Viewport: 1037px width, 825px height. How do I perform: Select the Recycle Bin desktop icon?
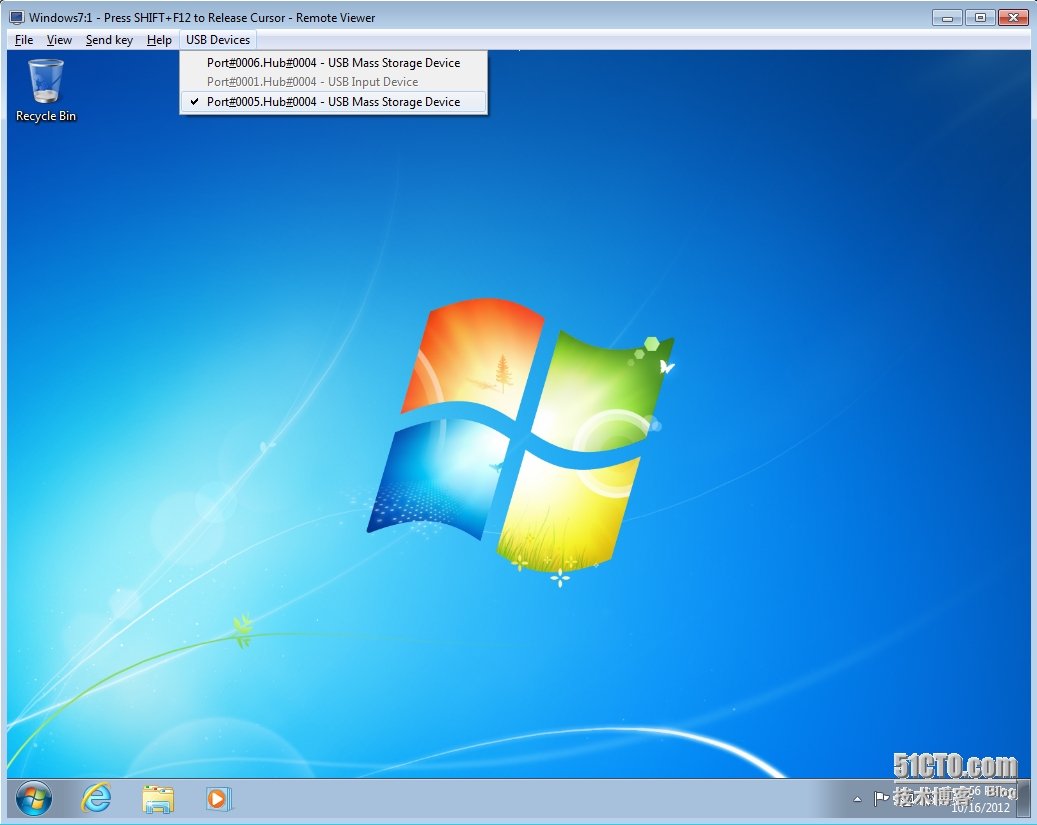pos(46,90)
